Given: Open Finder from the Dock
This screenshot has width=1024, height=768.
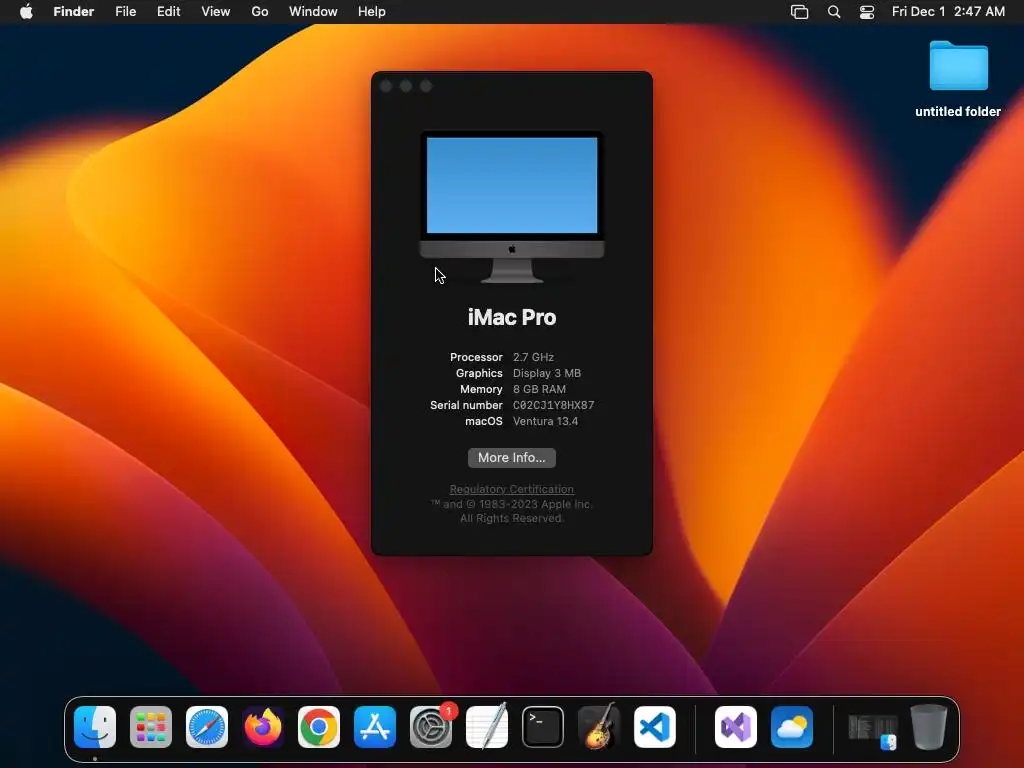Looking at the screenshot, I should click(x=95, y=727).
